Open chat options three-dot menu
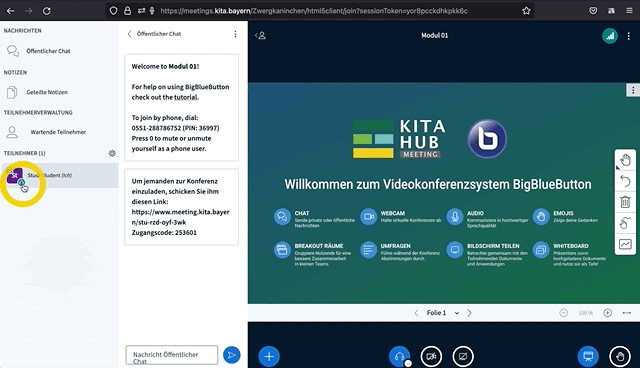This screenshot has width=640, height=368. (x=235, y=34)
